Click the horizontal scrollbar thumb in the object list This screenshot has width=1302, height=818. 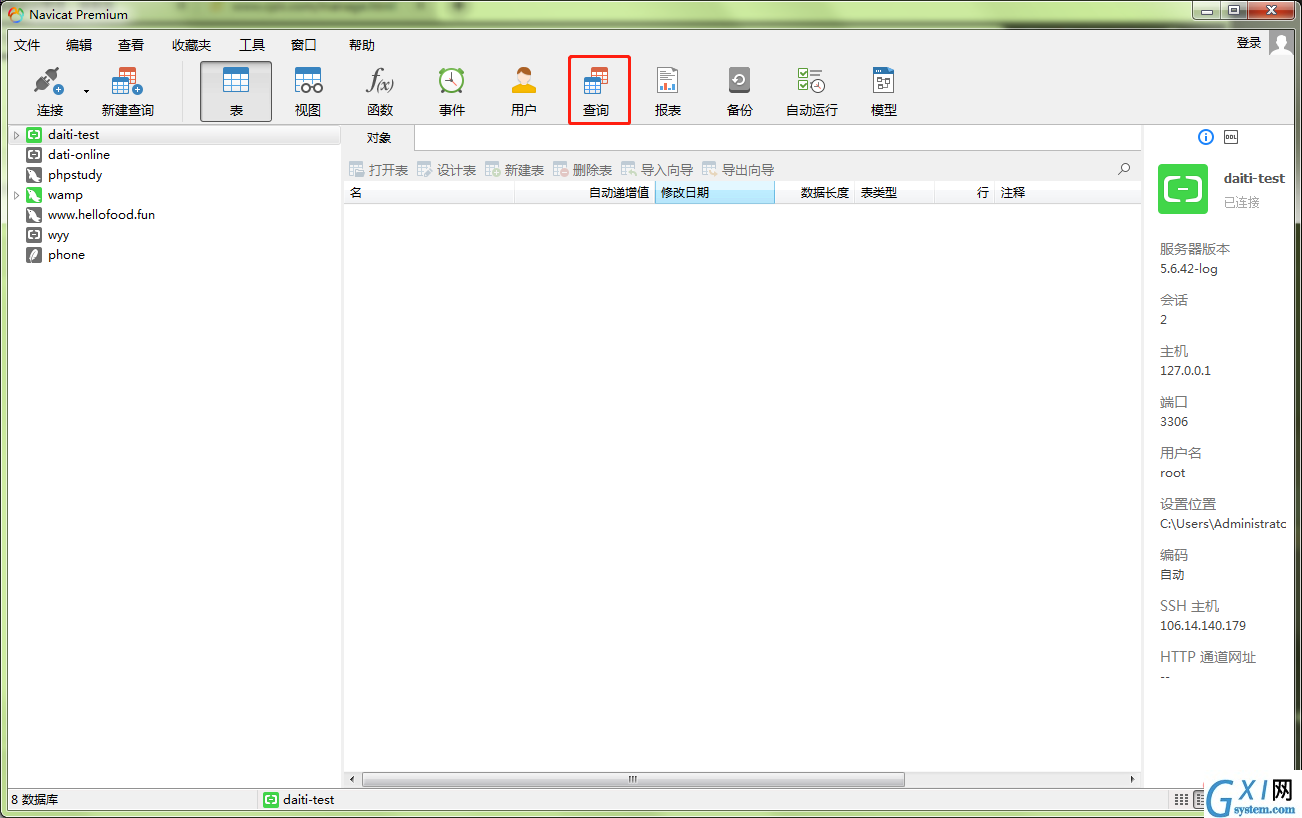(633, 779)
